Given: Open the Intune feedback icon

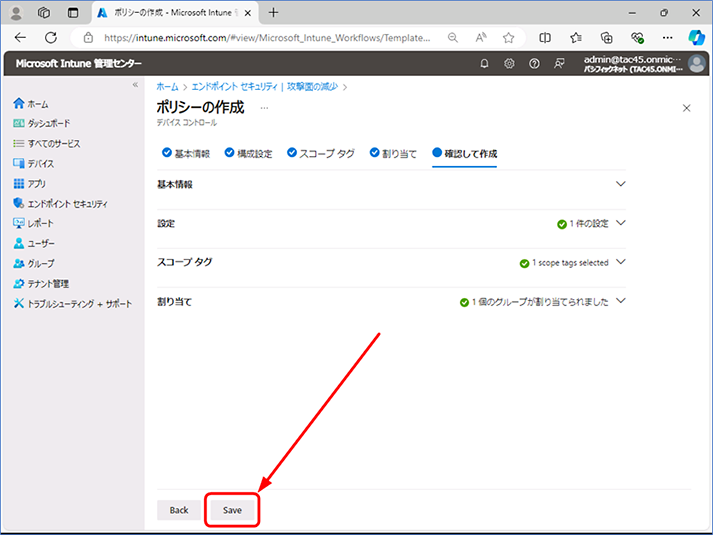Looking at the screenshot, I should click(x=559, y=64).
